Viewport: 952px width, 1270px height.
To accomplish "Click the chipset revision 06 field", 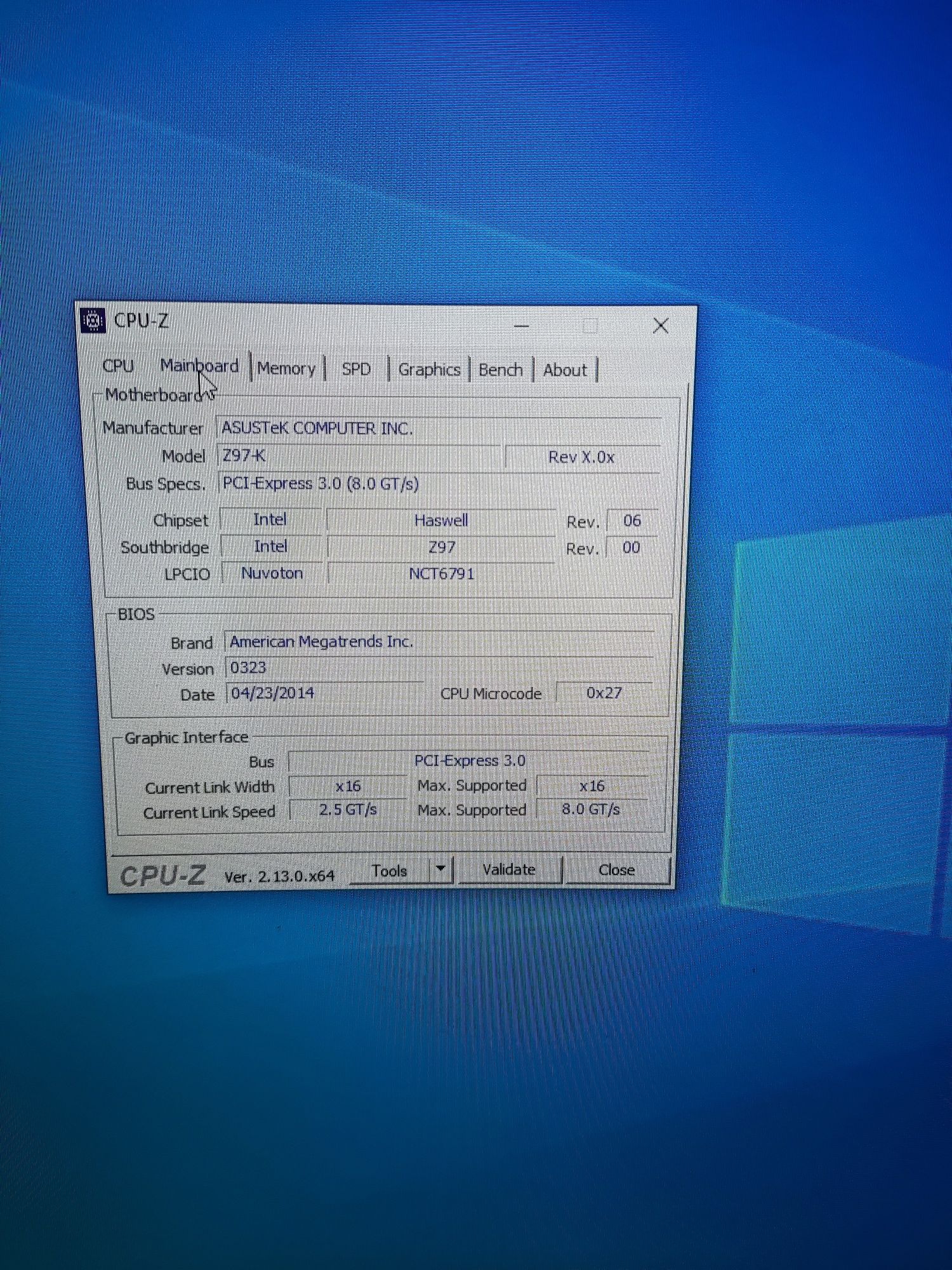I will point(631,521).
